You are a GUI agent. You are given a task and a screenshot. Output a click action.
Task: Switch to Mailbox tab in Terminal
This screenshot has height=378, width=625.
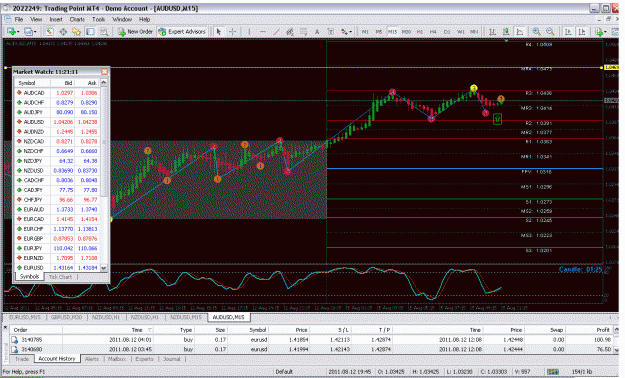click(117, 359)
